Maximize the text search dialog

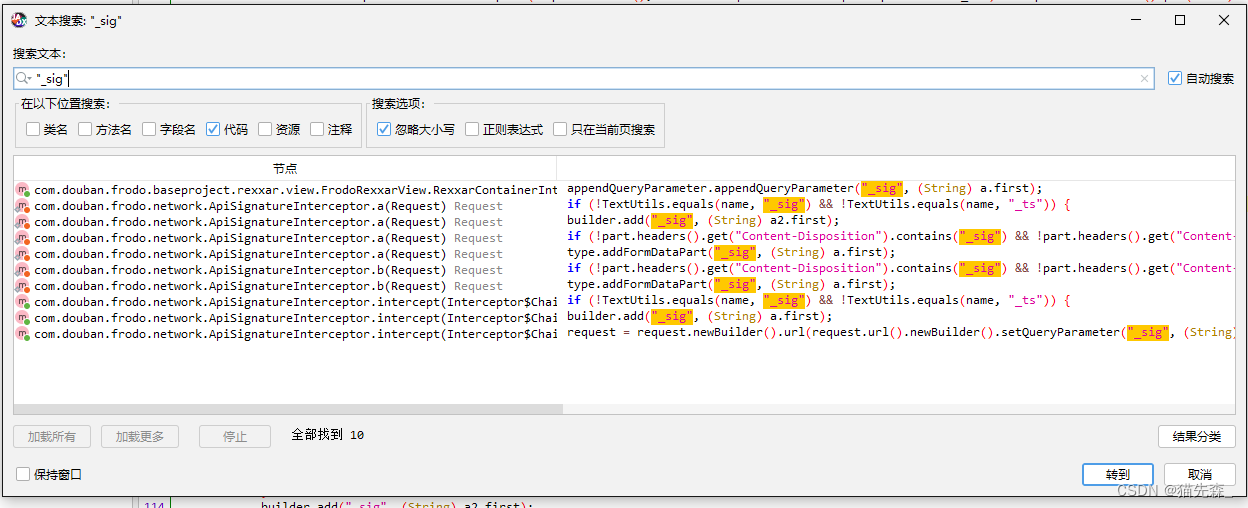tap(1180, 20)
